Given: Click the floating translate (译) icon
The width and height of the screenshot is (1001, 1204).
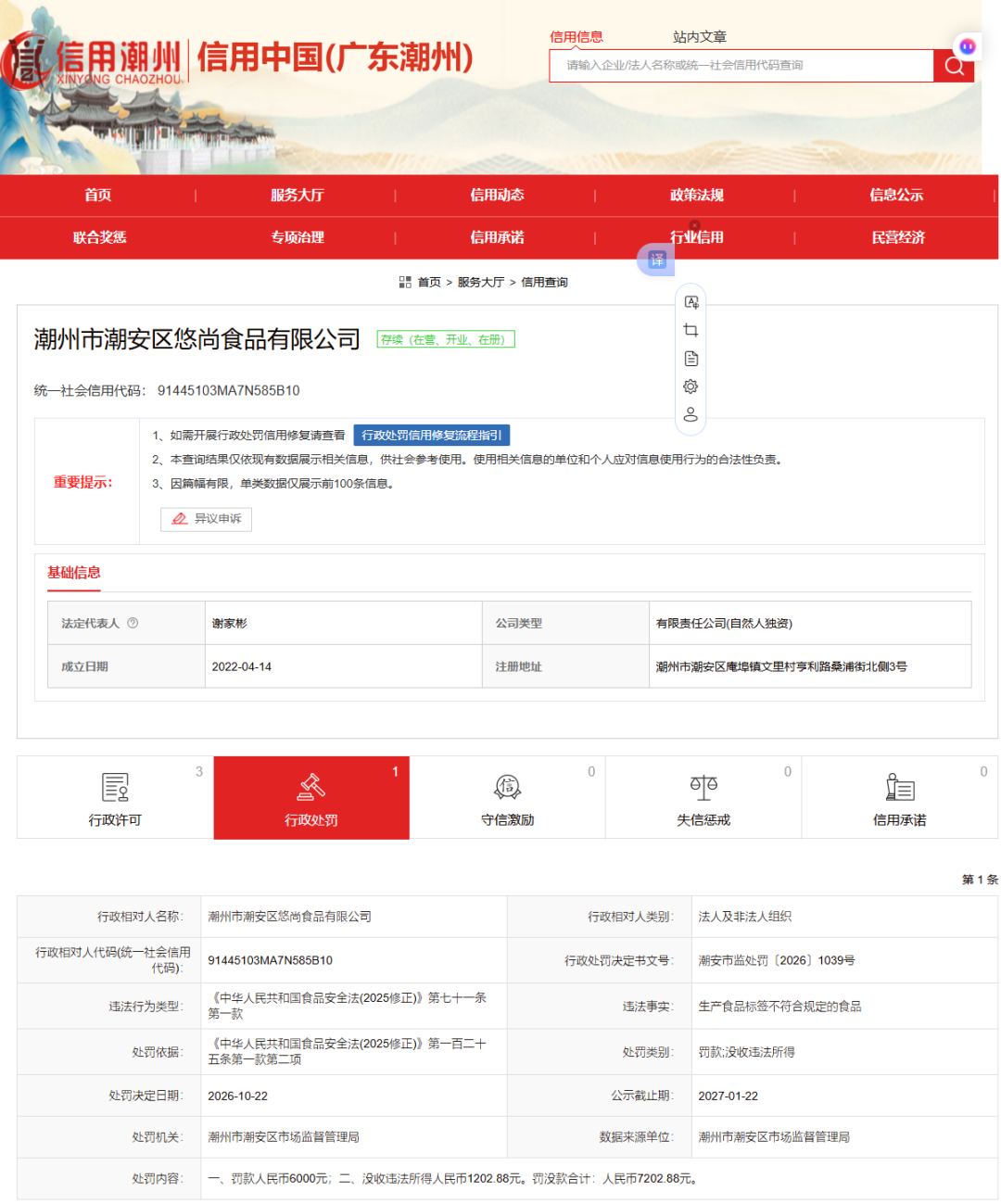Looking at the screenshot, I should (x=656, y=260).
